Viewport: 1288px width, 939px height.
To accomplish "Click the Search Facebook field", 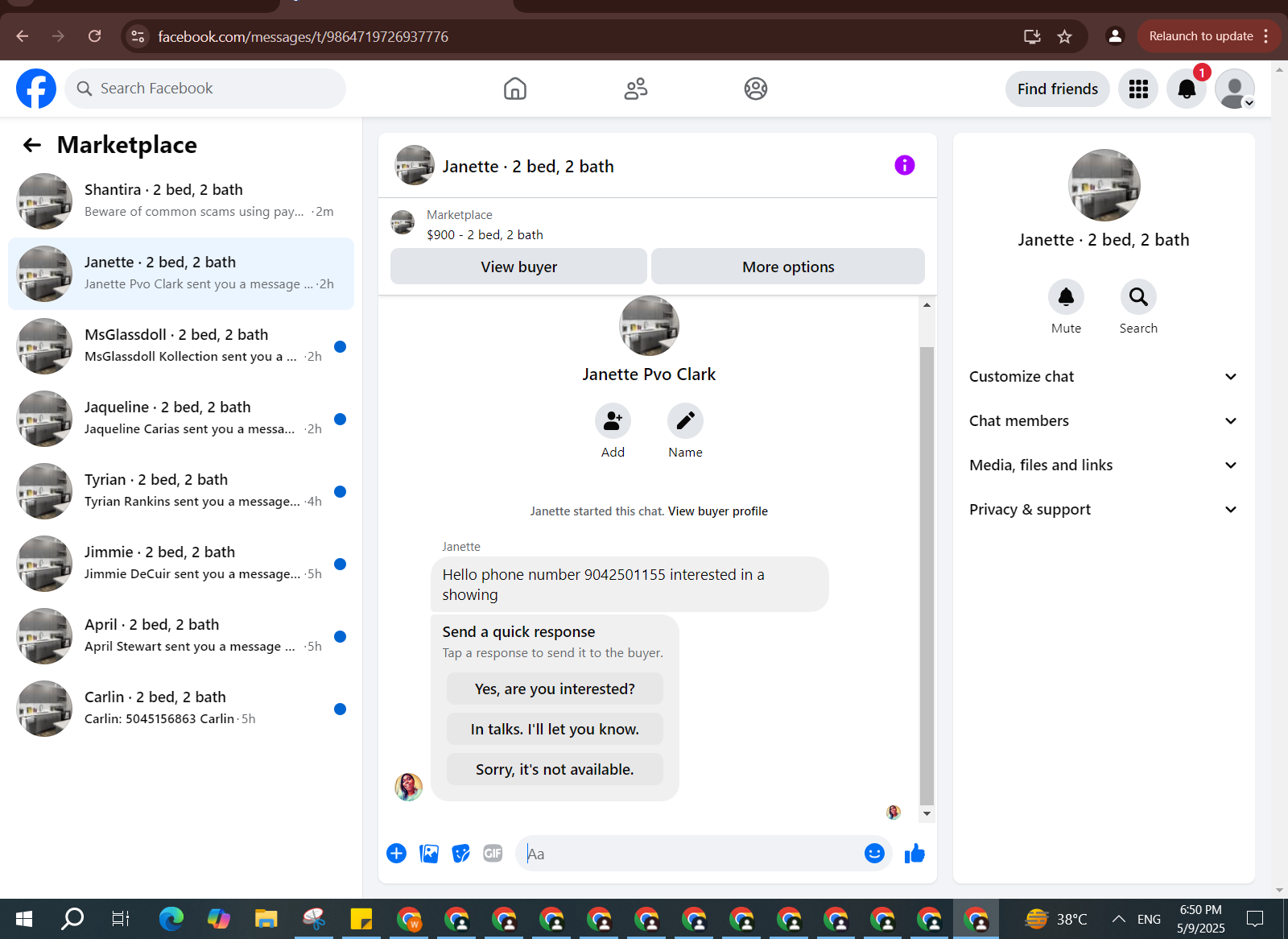I will coord(205,89).
